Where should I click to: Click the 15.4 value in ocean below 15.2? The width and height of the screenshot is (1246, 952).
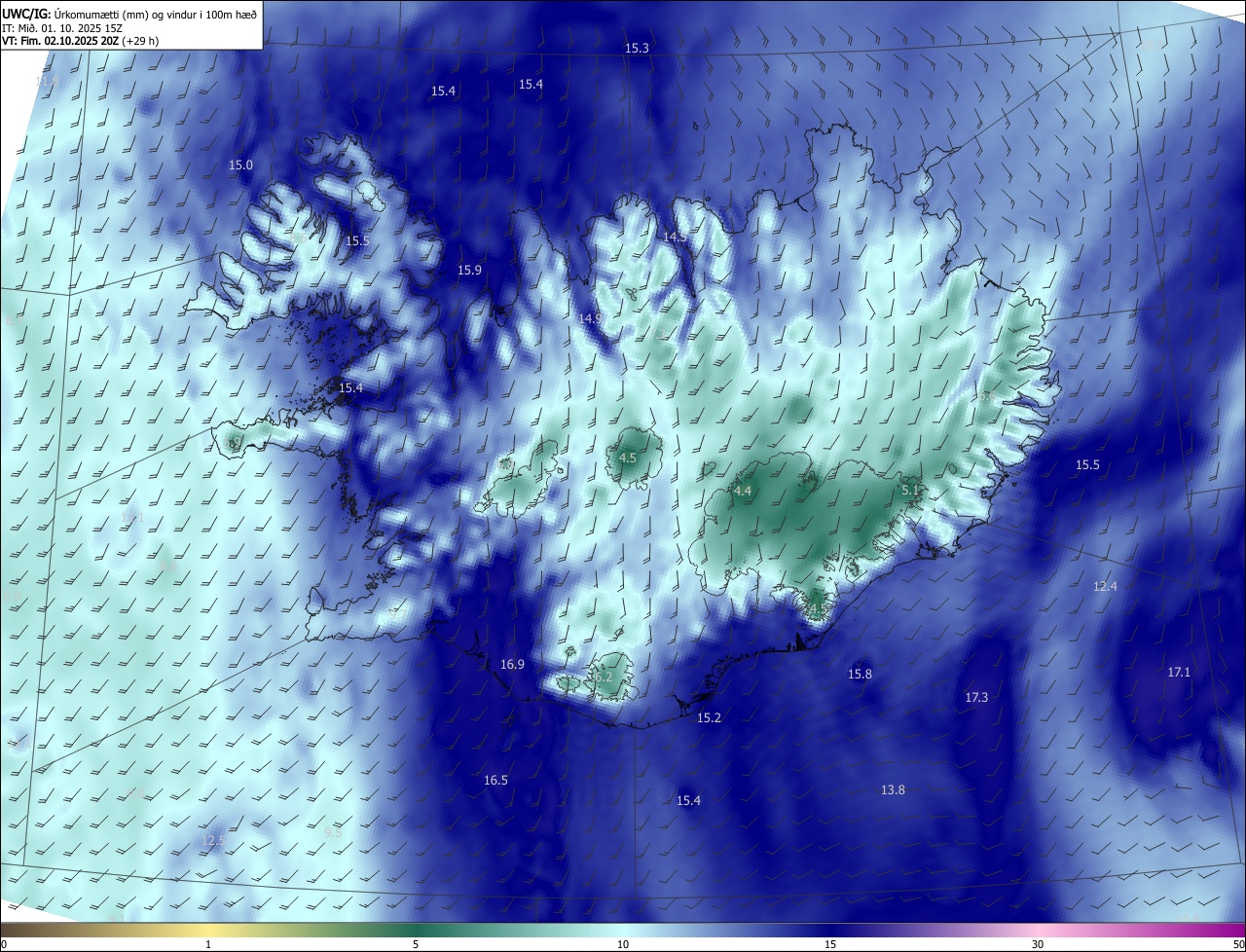(688, 801)
